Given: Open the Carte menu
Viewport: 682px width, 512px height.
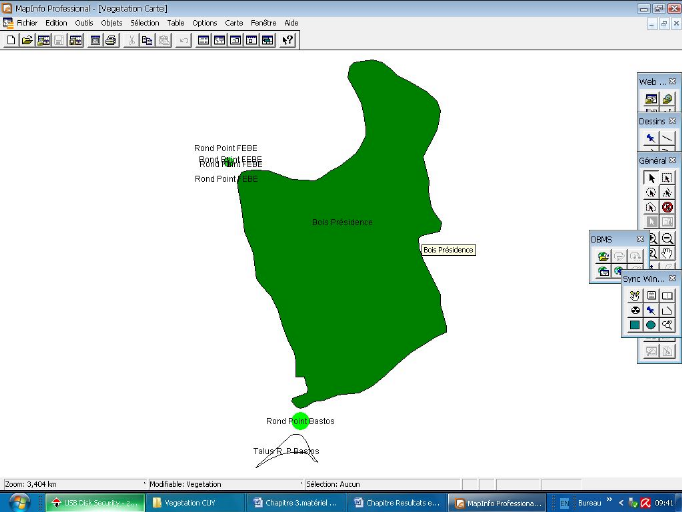Looking at the screenshot, I should 234,22.
